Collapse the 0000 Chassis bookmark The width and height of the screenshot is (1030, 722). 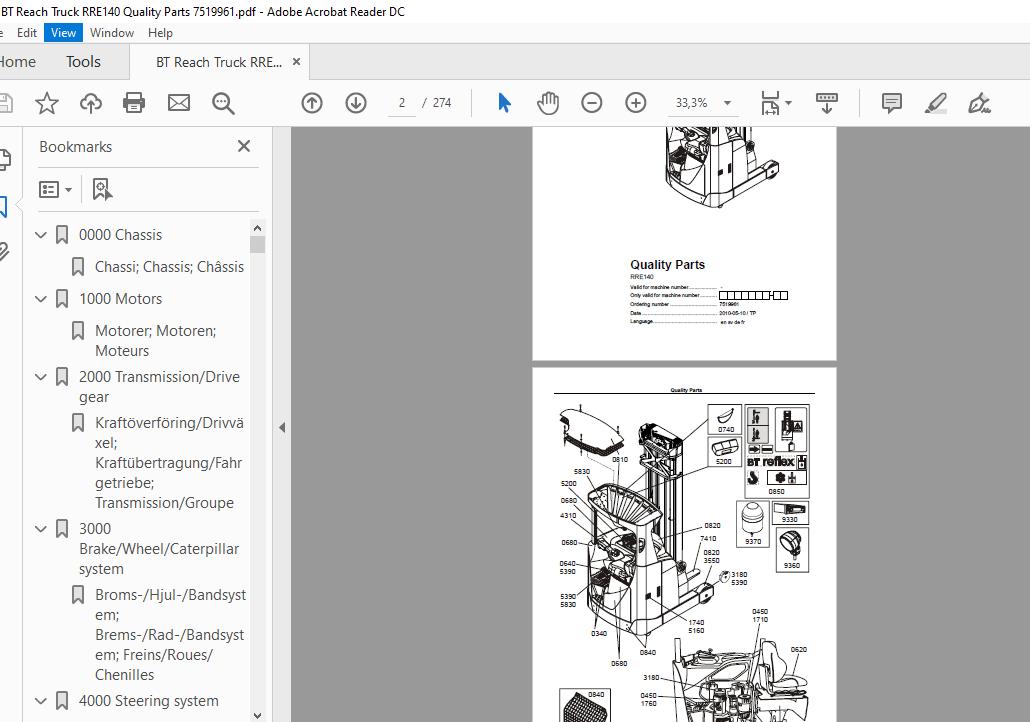point(41,235)
